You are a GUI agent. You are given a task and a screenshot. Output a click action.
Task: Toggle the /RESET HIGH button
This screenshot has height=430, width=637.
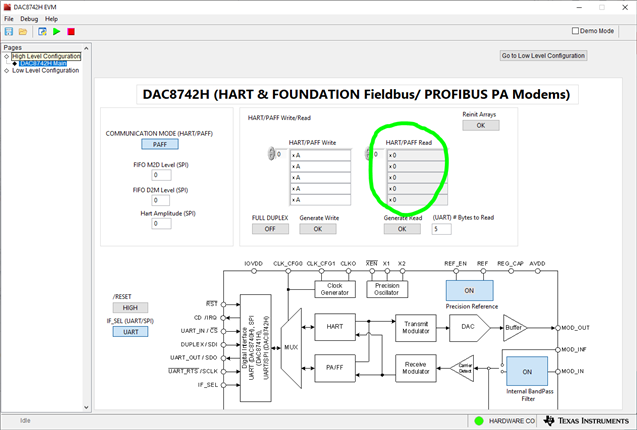point(130,308)
